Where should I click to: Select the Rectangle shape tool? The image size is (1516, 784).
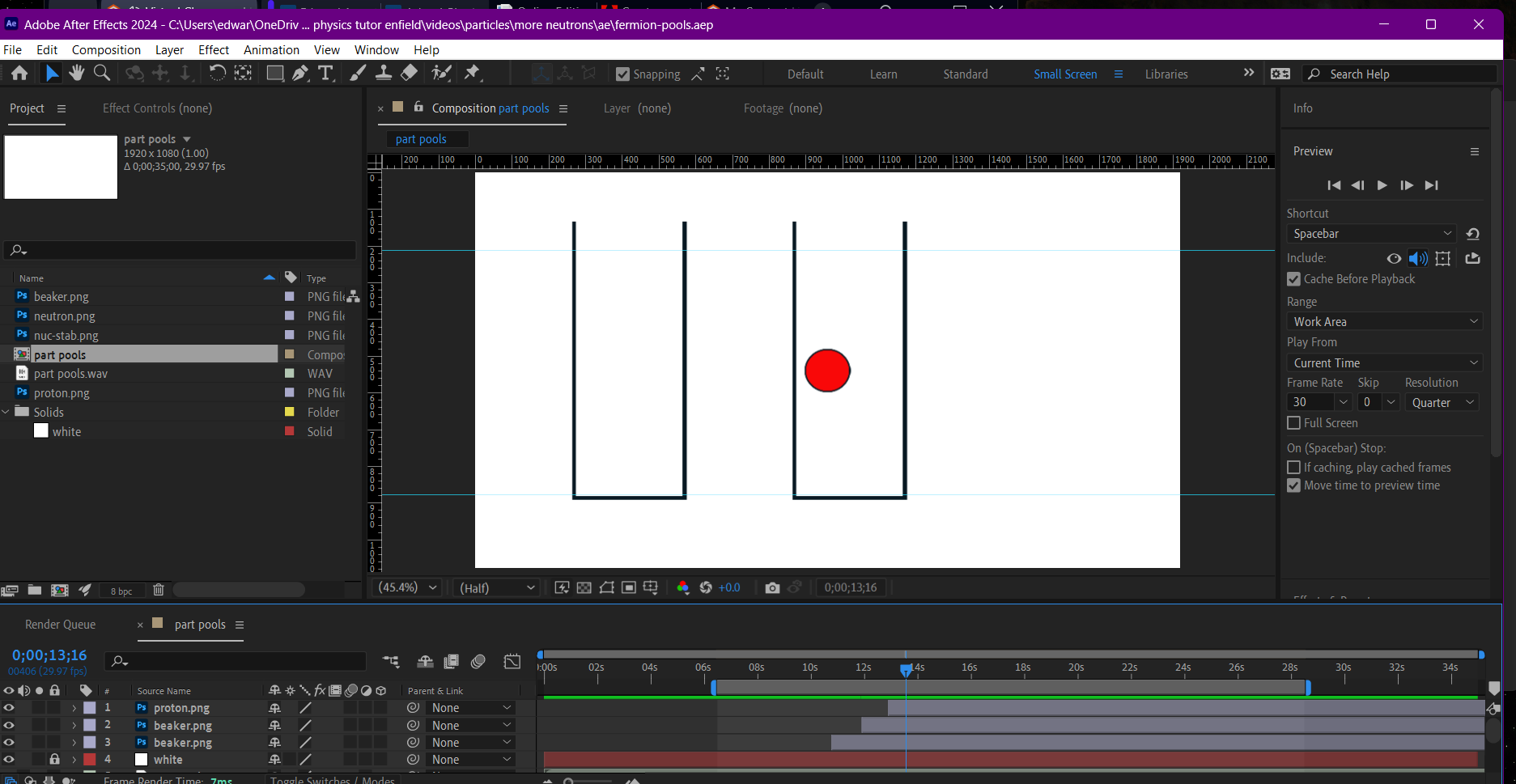[275, 74]
